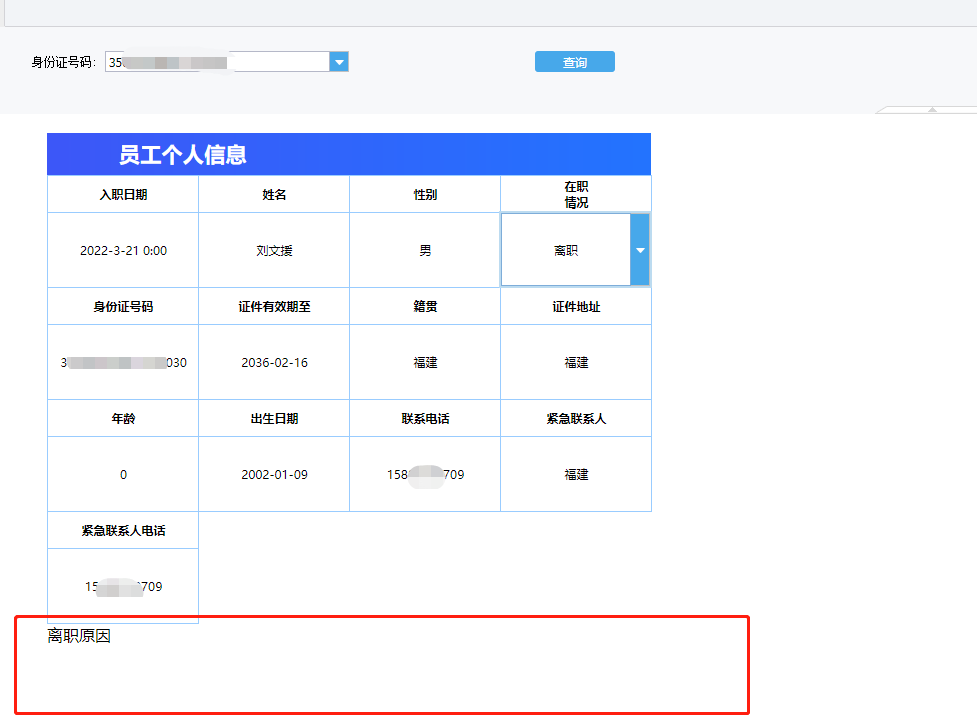
Task: Collapse the query panel with the triangle handle
Action: [932, 109]
